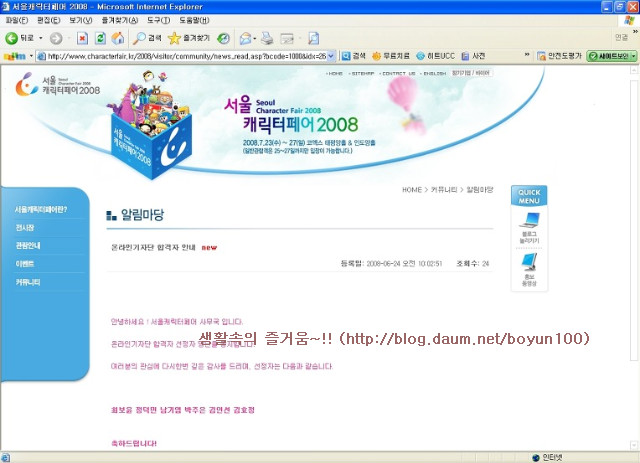The width and height of the screenshot is (640, 463).
Task: Click the scrollbar down arrow
Action: (634, 445)
